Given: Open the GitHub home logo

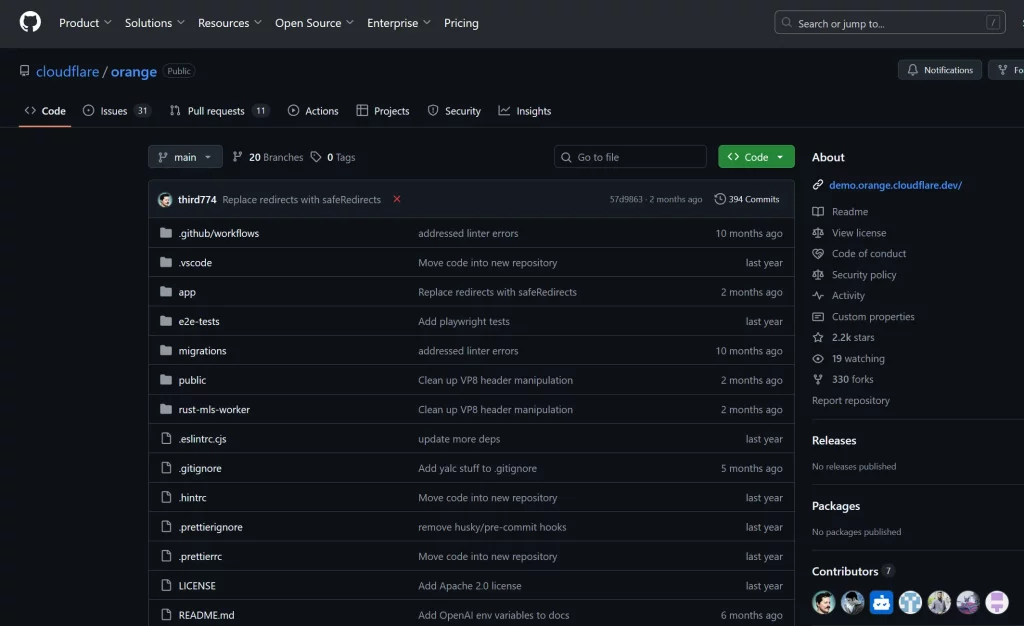Looking at the screenshot, I should click(x=30, y=22).
